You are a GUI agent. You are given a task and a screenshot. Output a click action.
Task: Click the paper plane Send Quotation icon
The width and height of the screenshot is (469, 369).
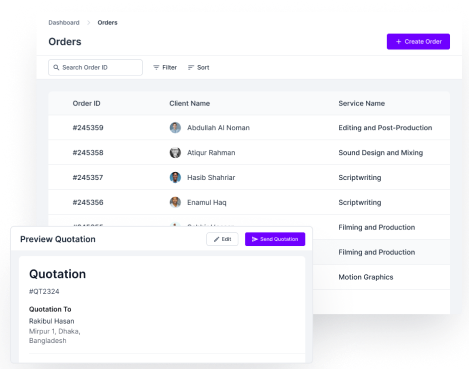255,239
